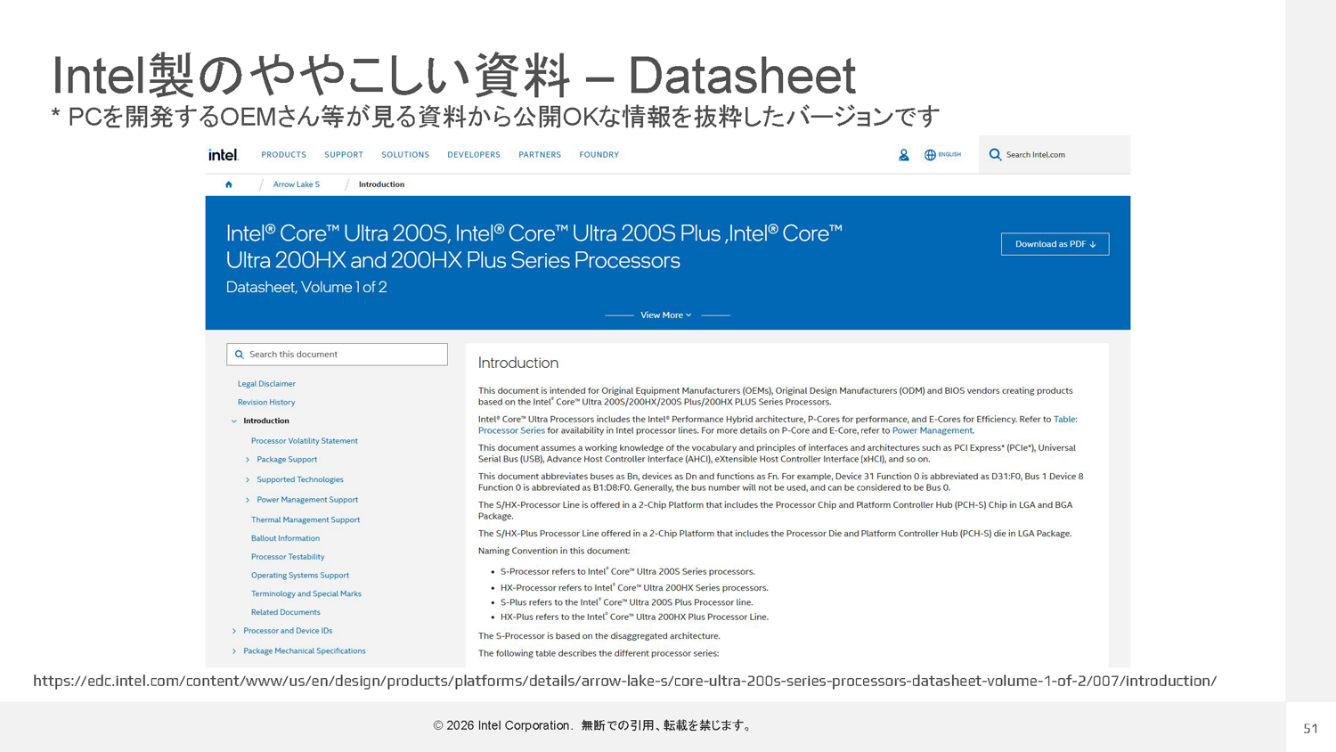Open Processor Testability

coord(288,557)
